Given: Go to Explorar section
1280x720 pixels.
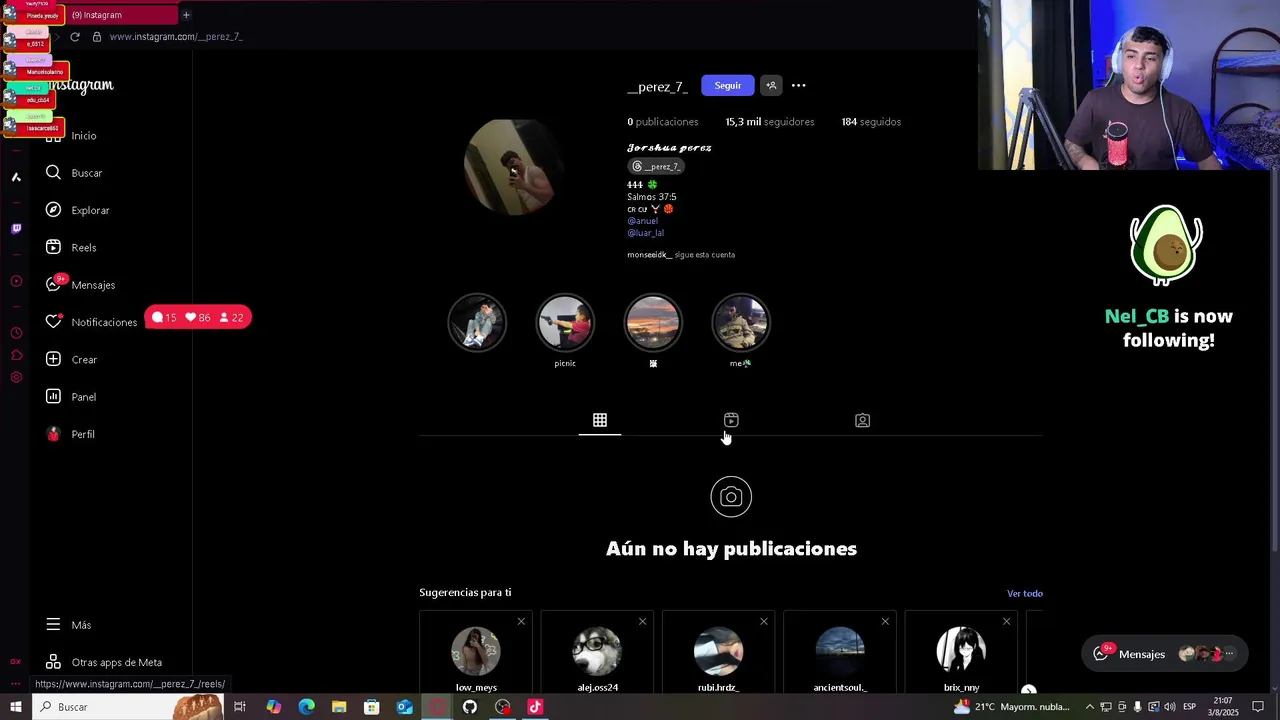Looking at the screenshot, I should tap(77, 210).
